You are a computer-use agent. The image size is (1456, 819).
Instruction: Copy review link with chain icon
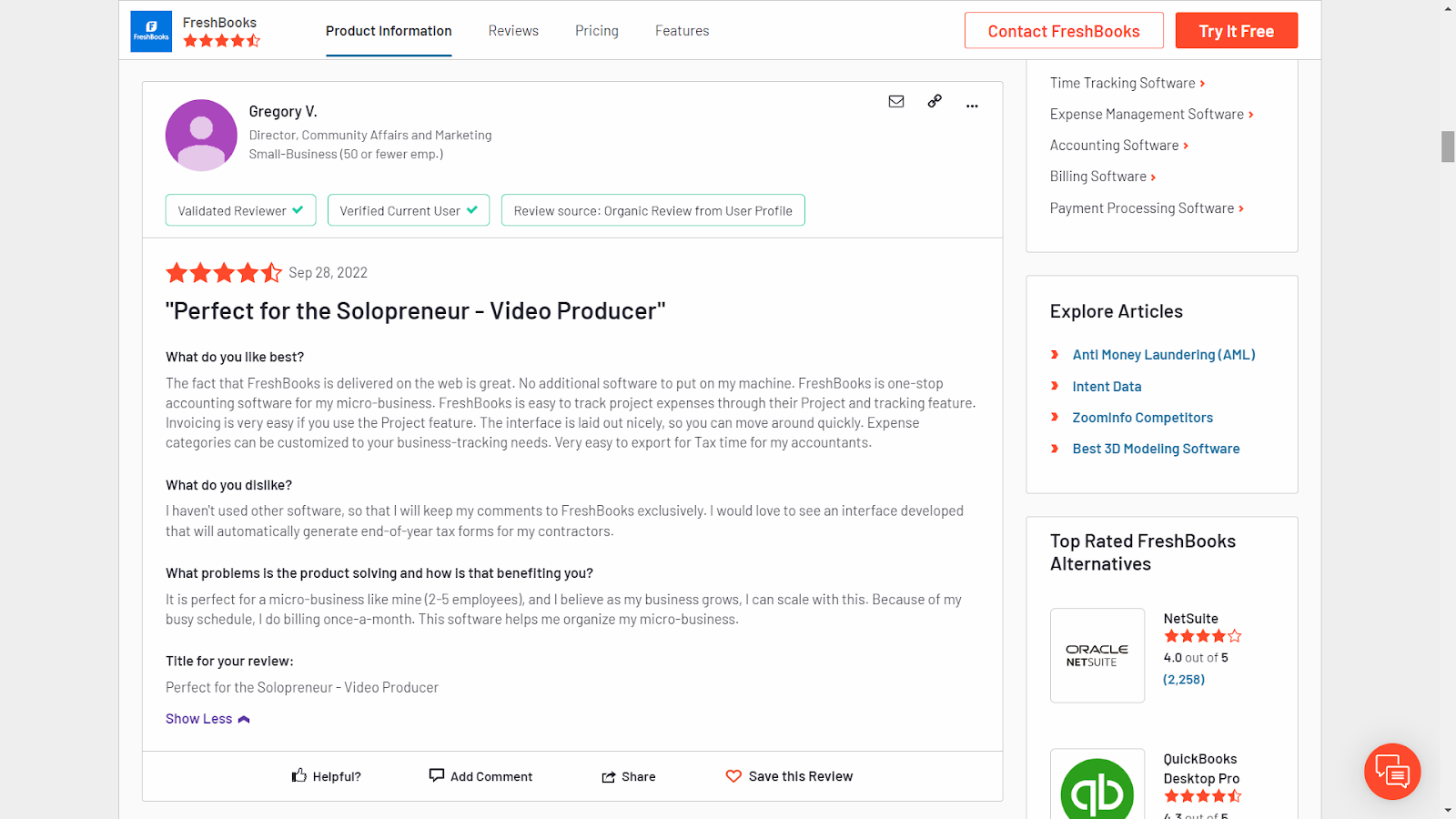pyautogui.click(x=935, y=101)
